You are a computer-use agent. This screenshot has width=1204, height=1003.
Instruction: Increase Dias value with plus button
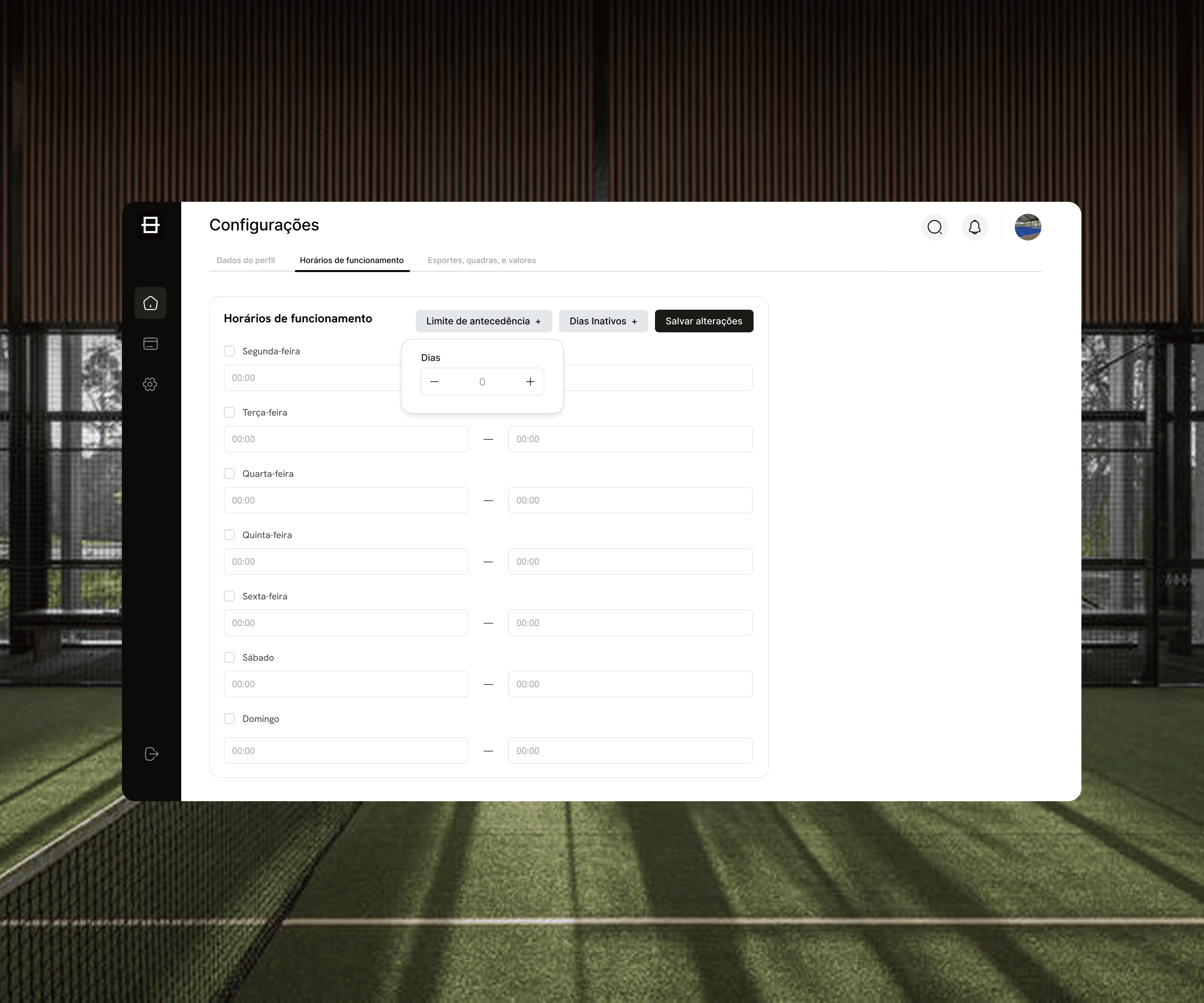[530, 382]
